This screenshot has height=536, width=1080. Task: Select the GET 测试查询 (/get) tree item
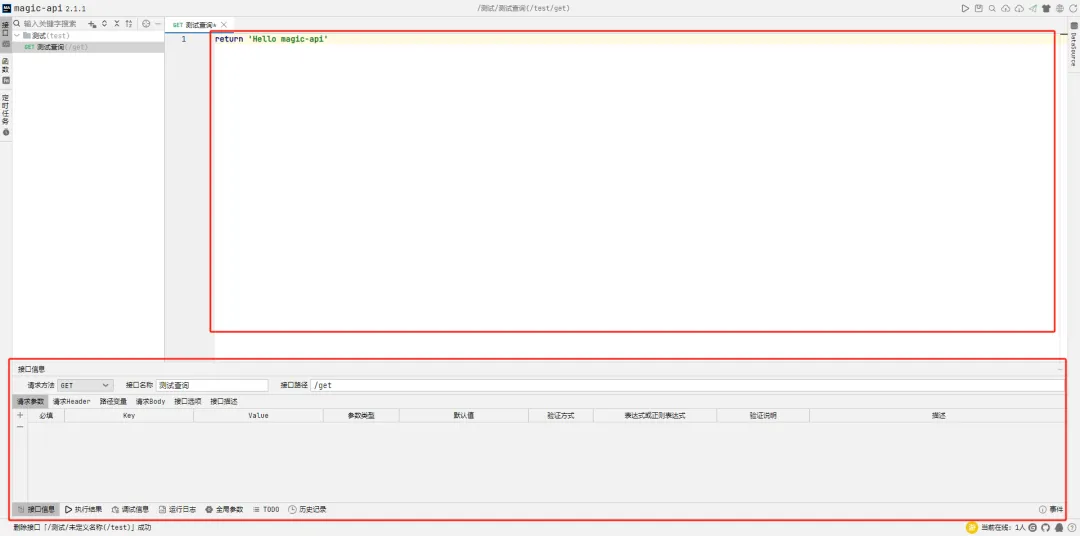[60, 47]
